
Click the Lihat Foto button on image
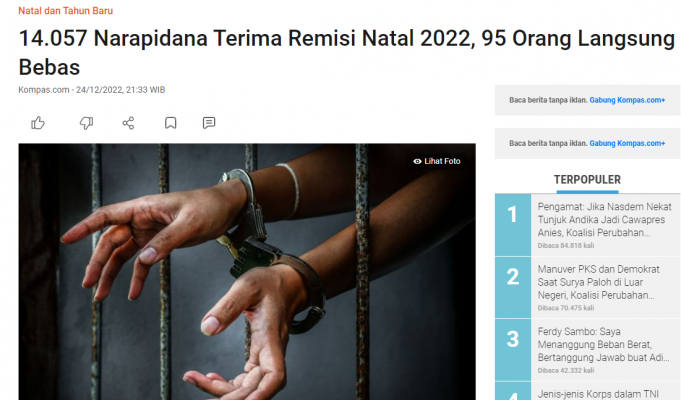coord(437,161)
